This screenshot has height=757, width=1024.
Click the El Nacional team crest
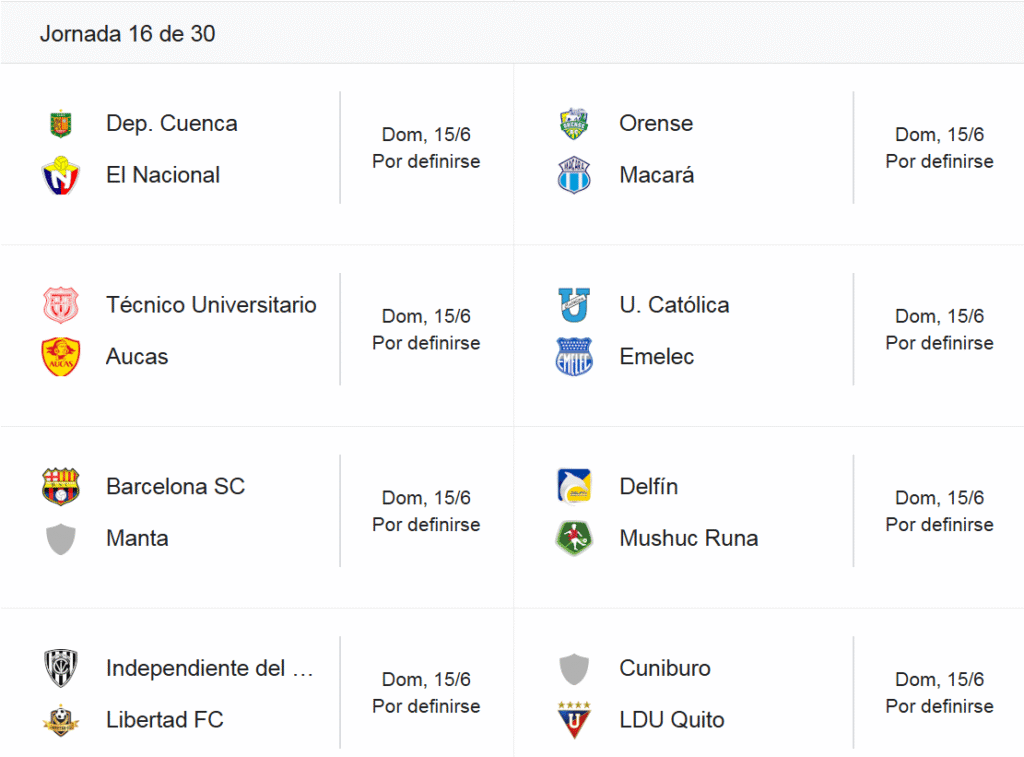click(61, 175)
